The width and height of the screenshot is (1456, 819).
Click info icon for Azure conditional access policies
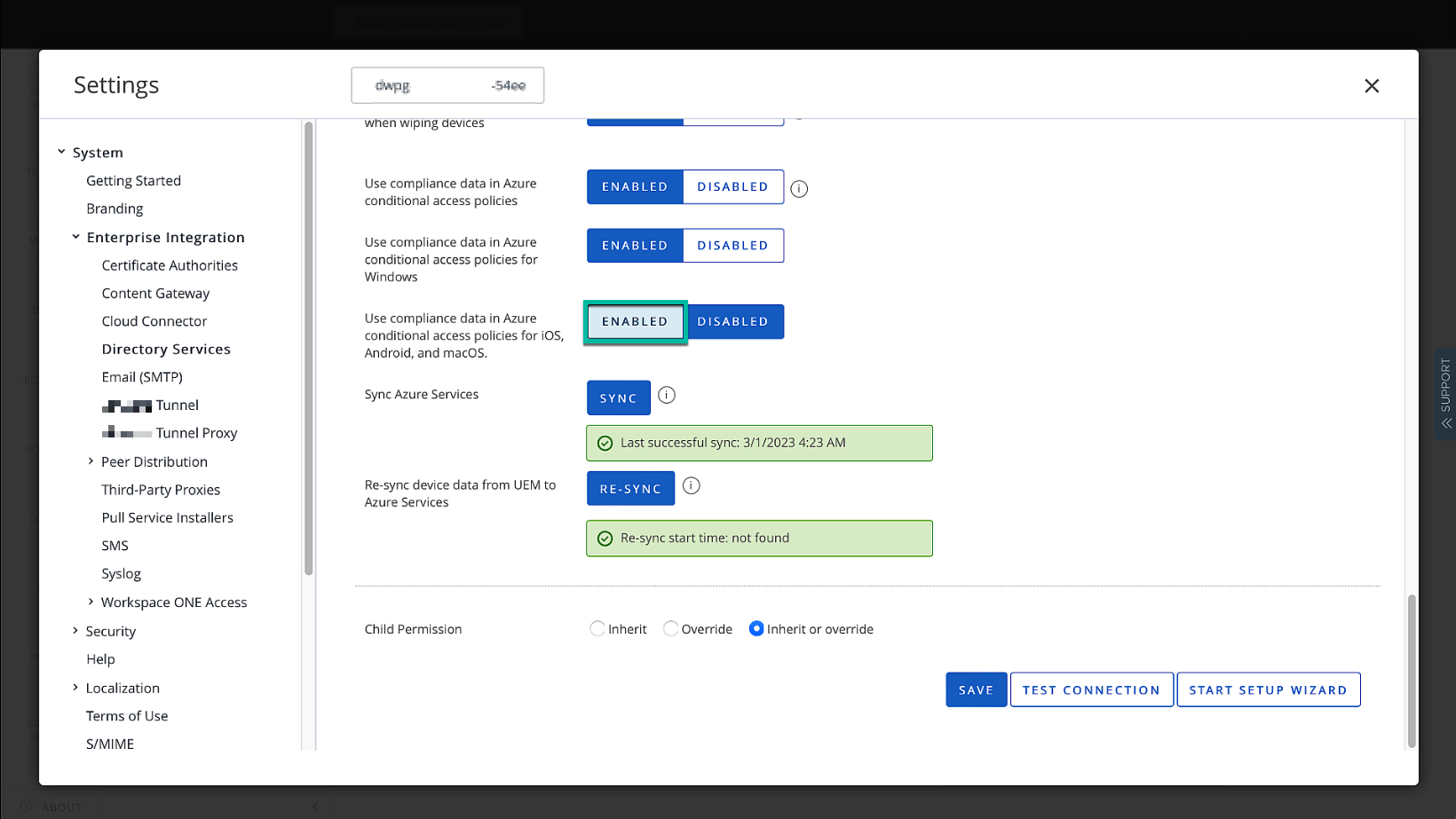(799, 189)
